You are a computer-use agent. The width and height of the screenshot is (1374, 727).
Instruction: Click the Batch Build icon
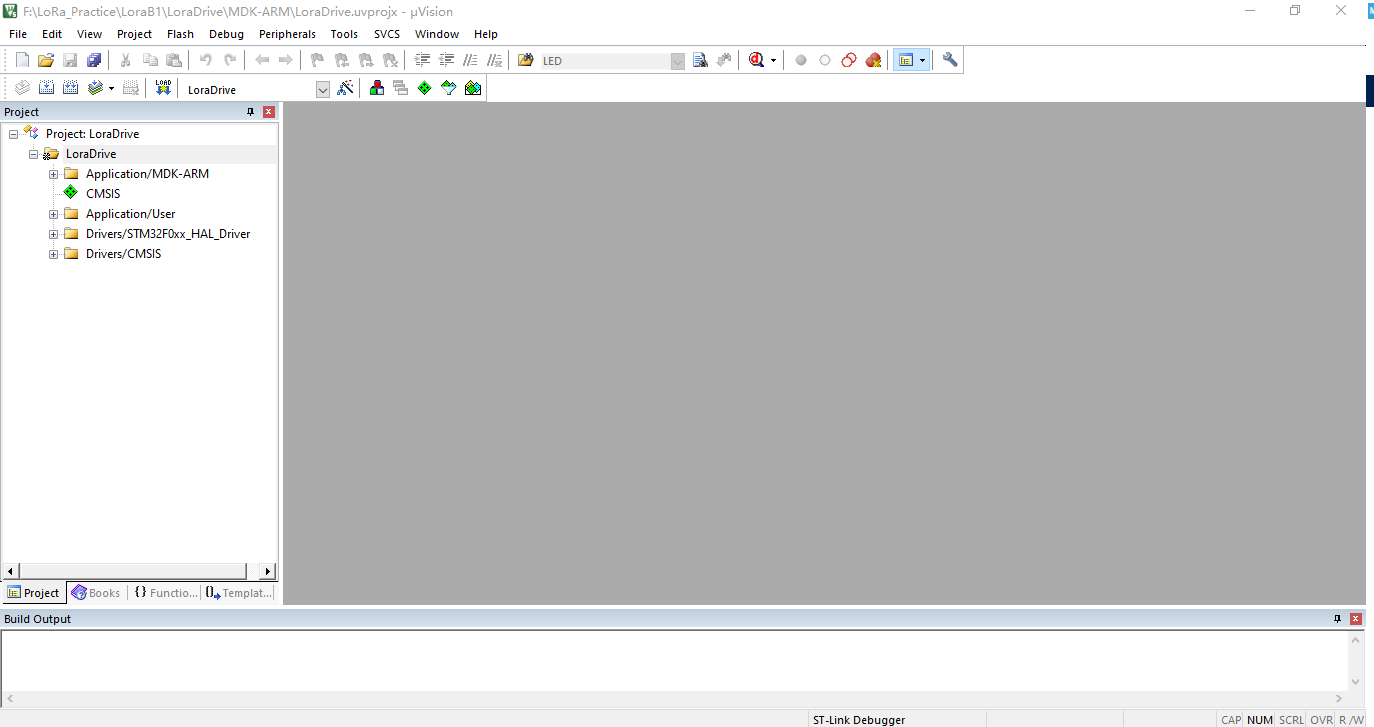click(95, 88)
